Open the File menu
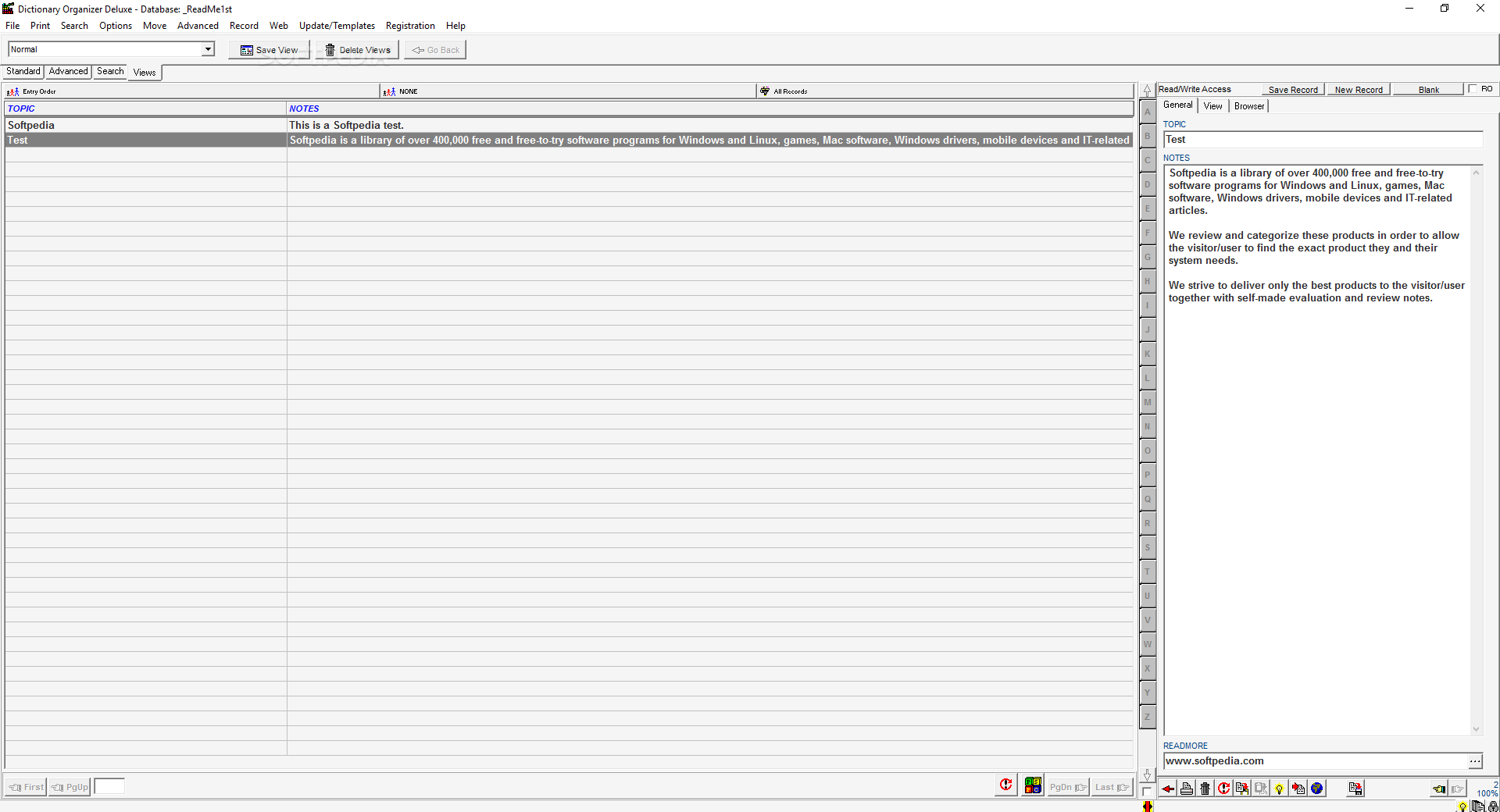Screen dimensions: 1500x812 click(x=13, y=26)
